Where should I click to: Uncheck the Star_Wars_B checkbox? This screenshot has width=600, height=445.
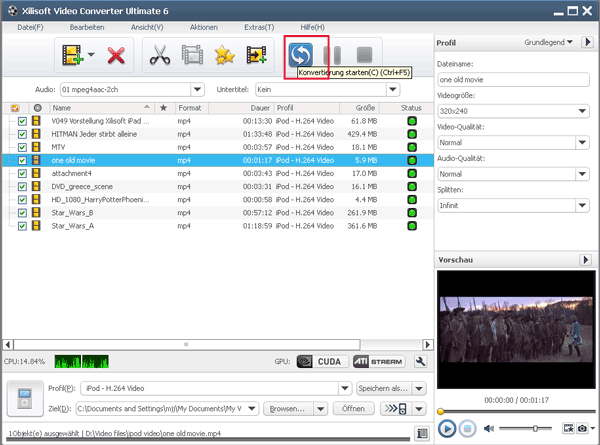pyautogui.click(x=22, y=213)
